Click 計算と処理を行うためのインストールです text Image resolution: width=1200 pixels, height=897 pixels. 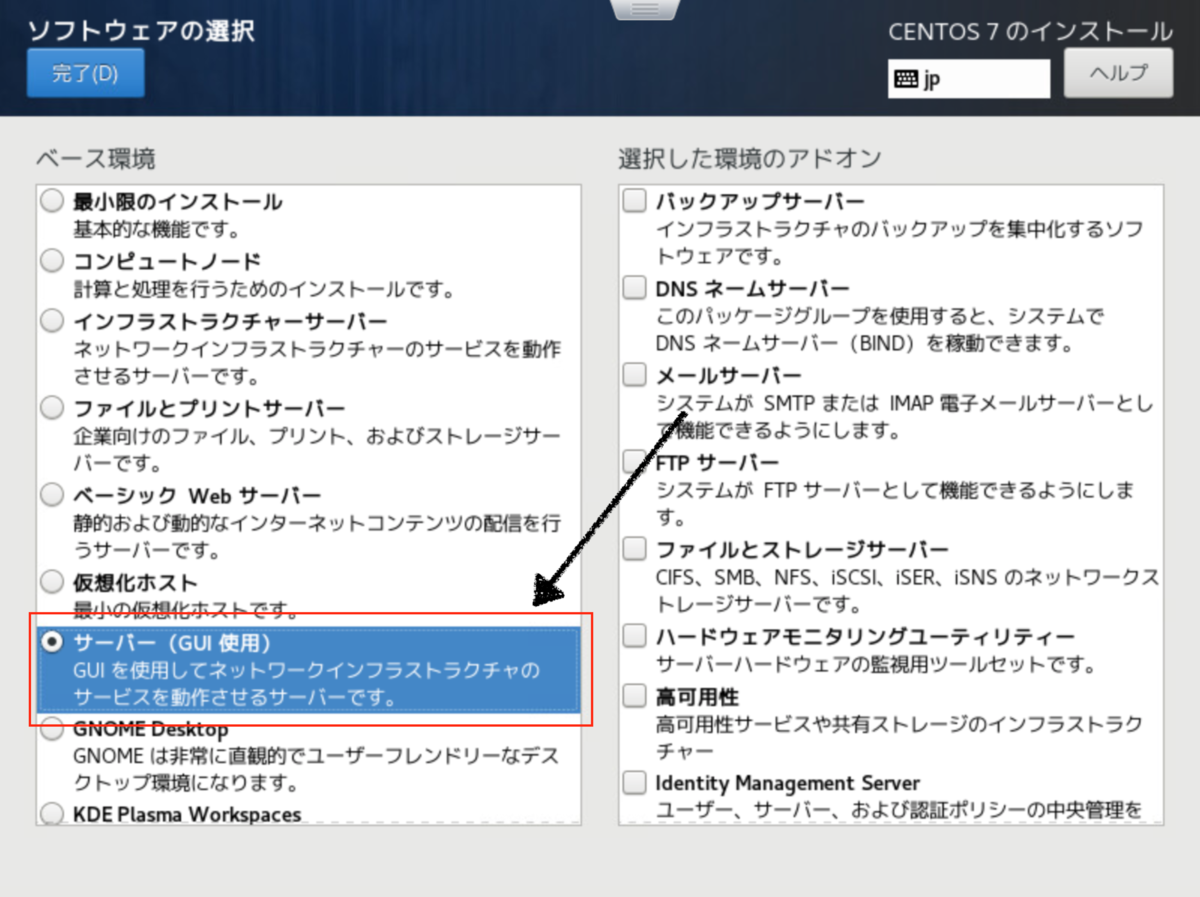264,290
